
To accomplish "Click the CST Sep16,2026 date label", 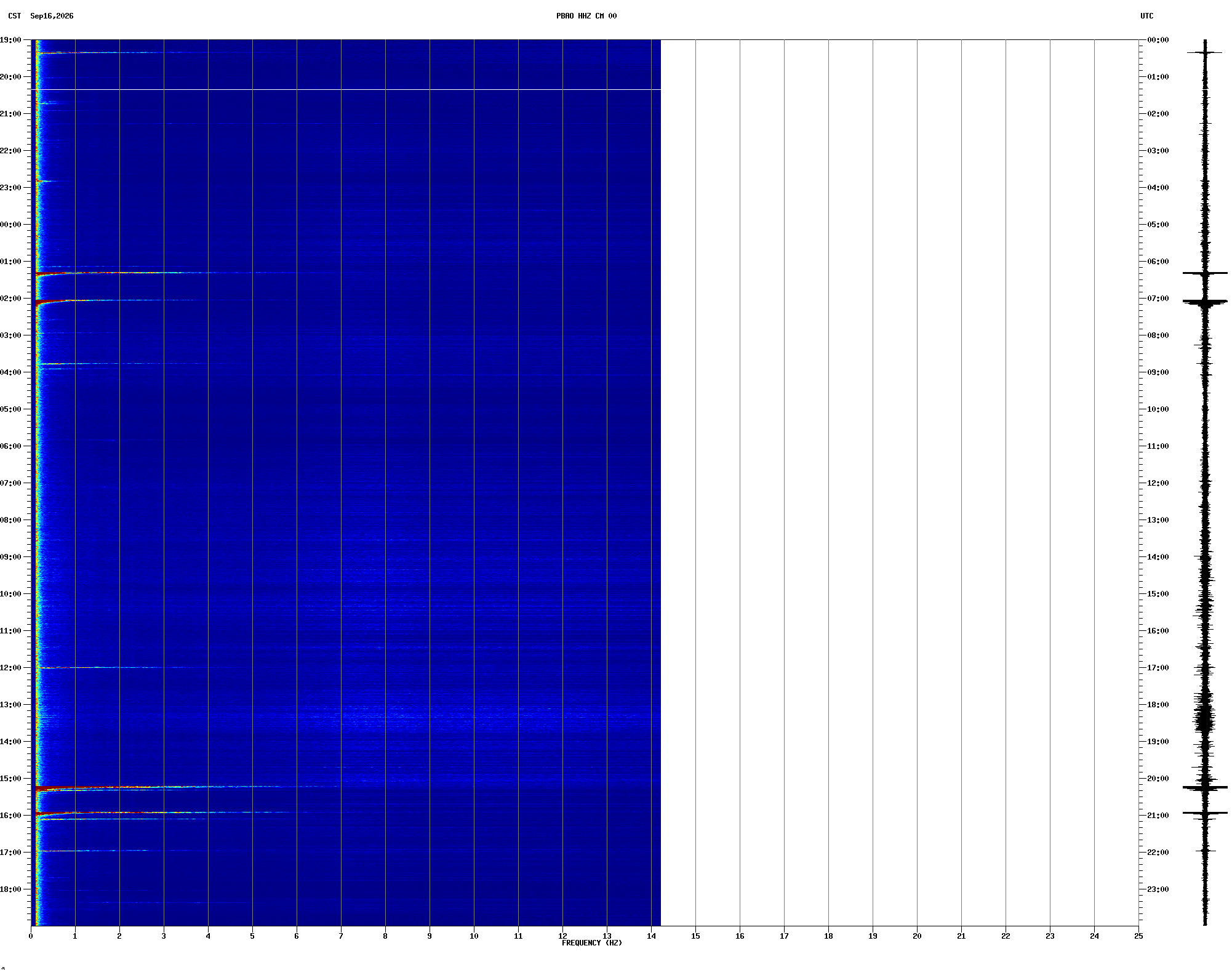I will tap(41, 16).
